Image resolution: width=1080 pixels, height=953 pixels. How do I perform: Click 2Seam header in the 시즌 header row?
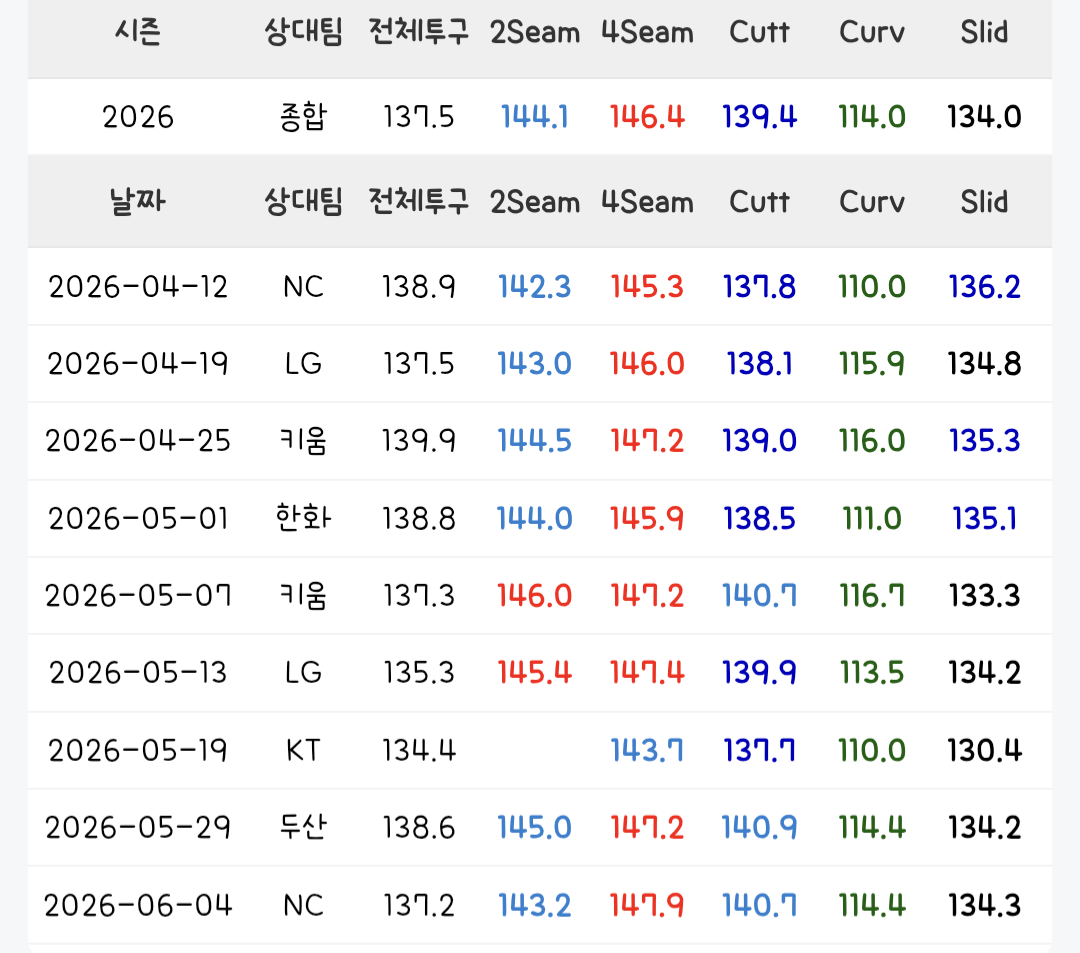point(534,32)
